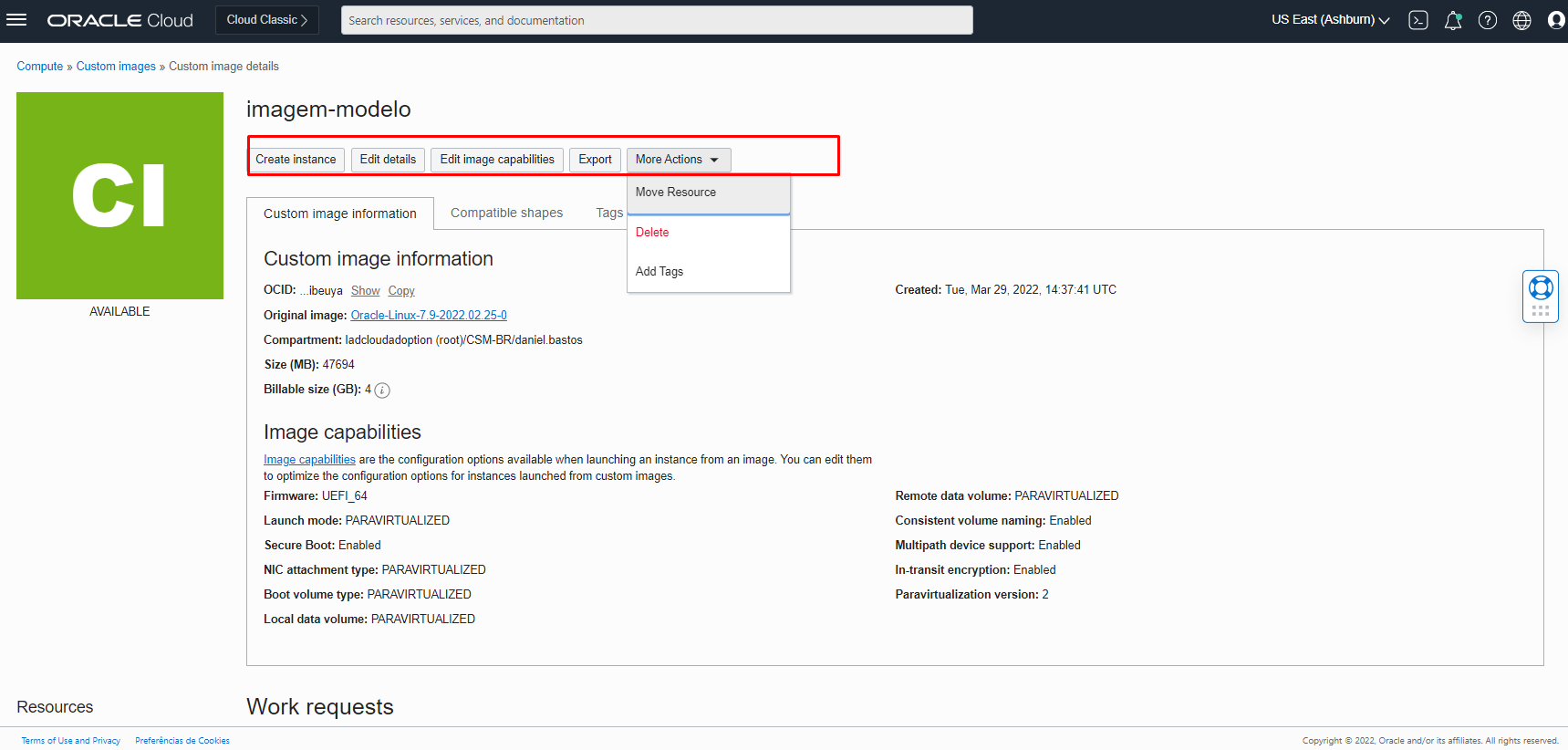Click the Compartment path text
1568x750 pixels.
click(x=463, y=340)
